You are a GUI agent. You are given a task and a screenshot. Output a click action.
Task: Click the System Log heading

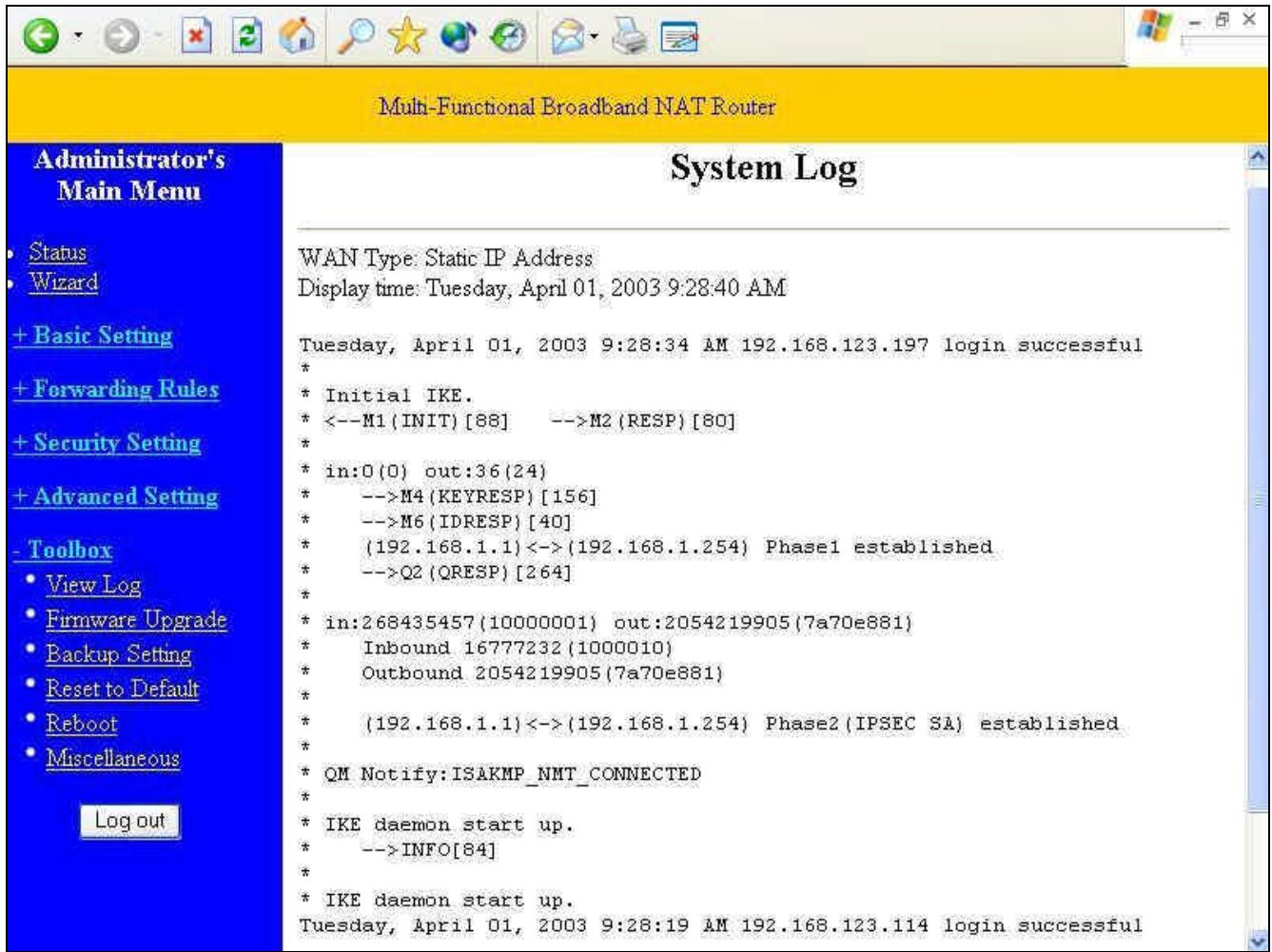coord(764,169)
